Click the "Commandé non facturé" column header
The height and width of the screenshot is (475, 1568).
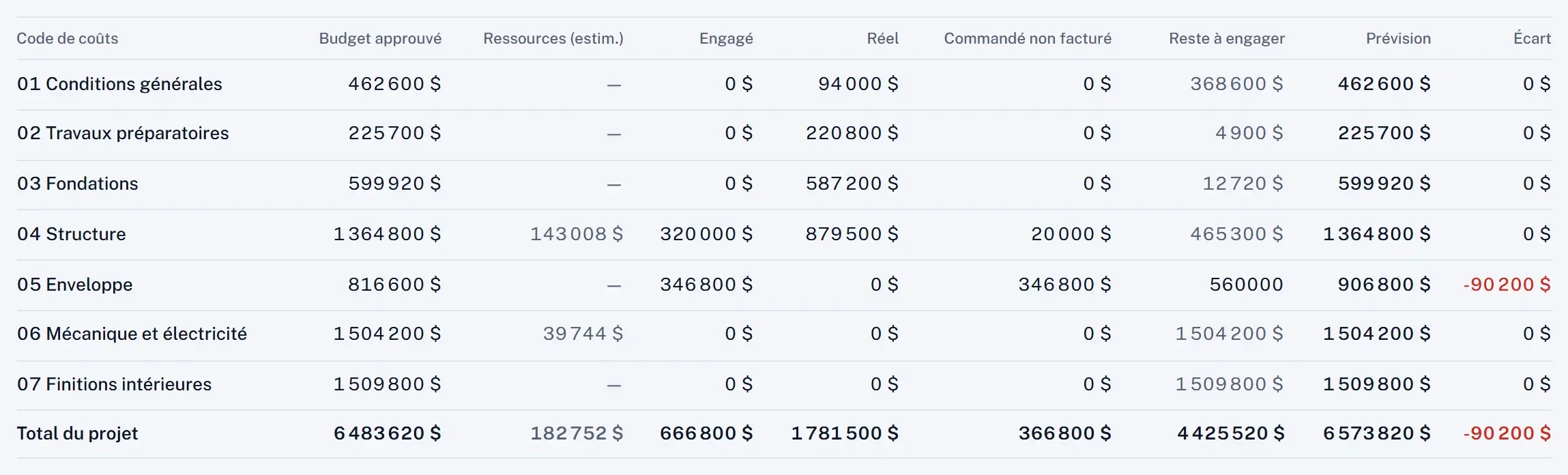coord(1028,38)
